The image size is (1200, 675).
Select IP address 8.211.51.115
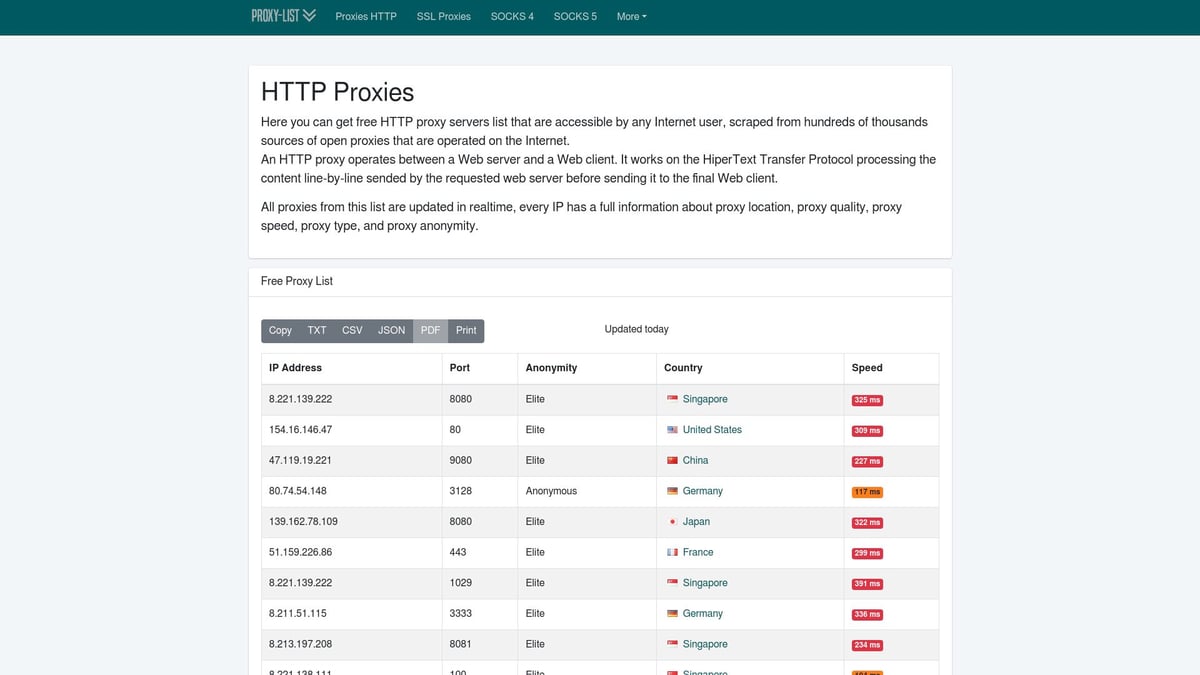(298, 614)
